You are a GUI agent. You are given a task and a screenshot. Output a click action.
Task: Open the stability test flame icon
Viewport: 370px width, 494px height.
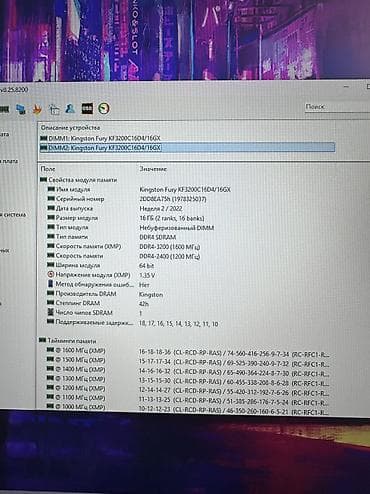pyautogui.click(x=37, y=109)
